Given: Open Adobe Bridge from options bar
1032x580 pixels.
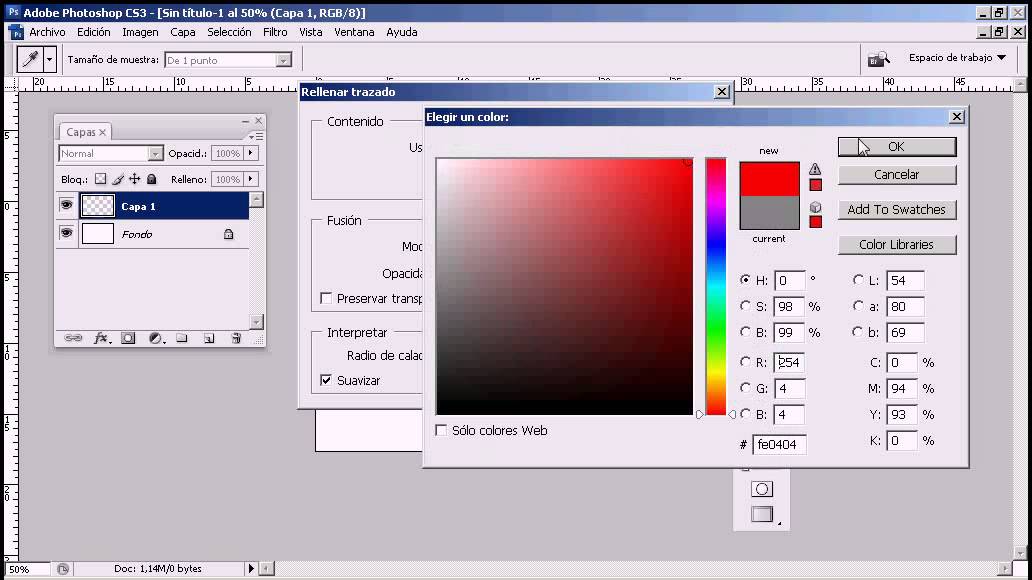Looking at the screenshot, I should click(x=879, y=59).
